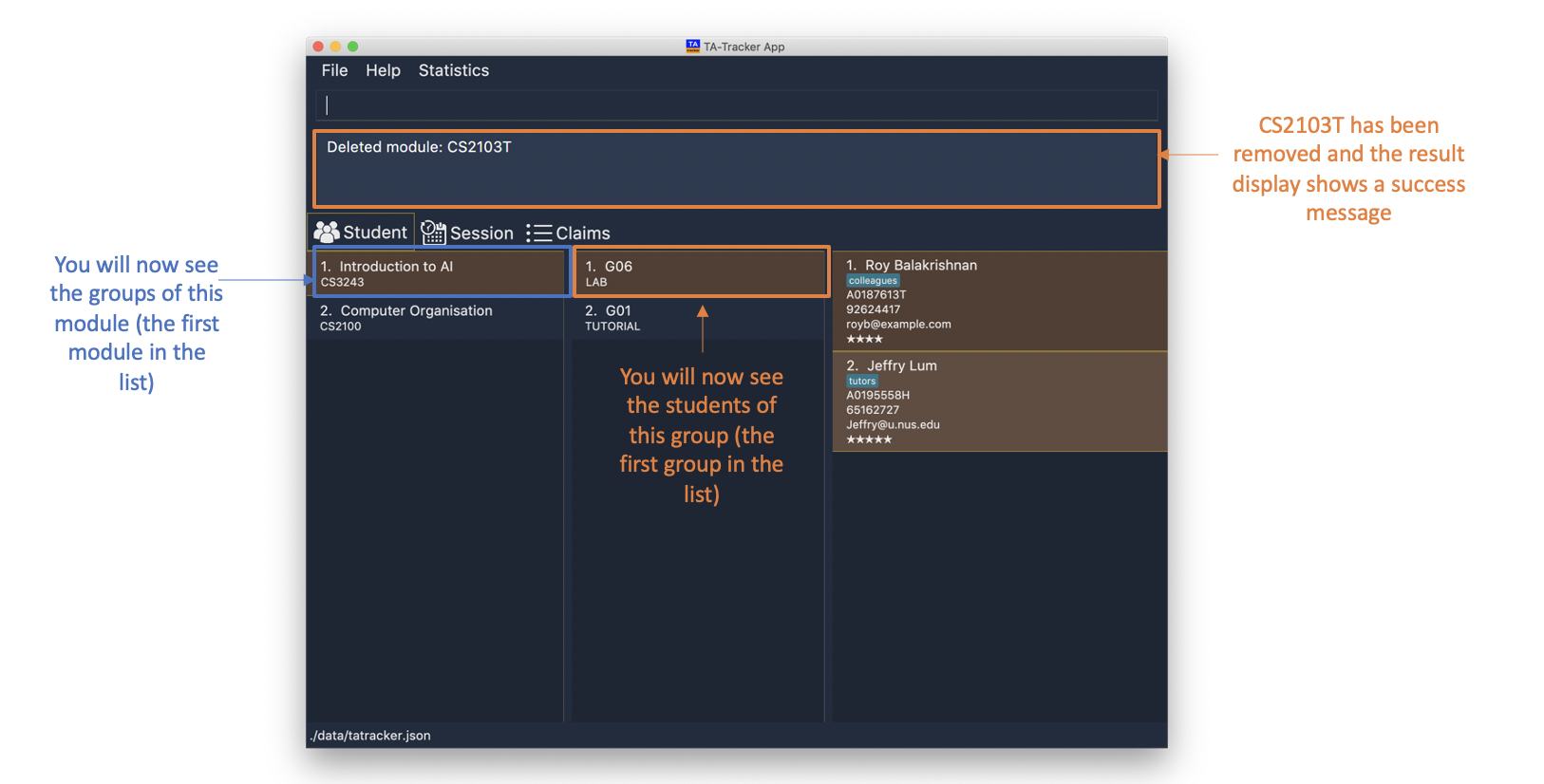Viewport: 1544px width, 784px height.
Task: Select group G06 LAB
Action: click(x=701, y=273)
